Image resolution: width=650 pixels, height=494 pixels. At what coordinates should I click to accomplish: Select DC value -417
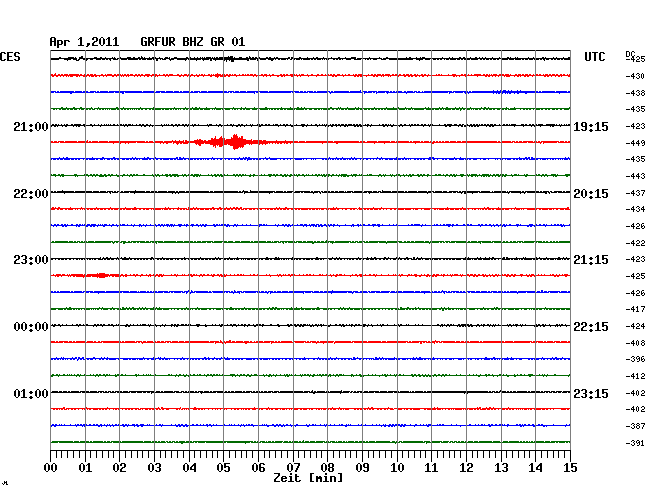[x=635, y=309]
